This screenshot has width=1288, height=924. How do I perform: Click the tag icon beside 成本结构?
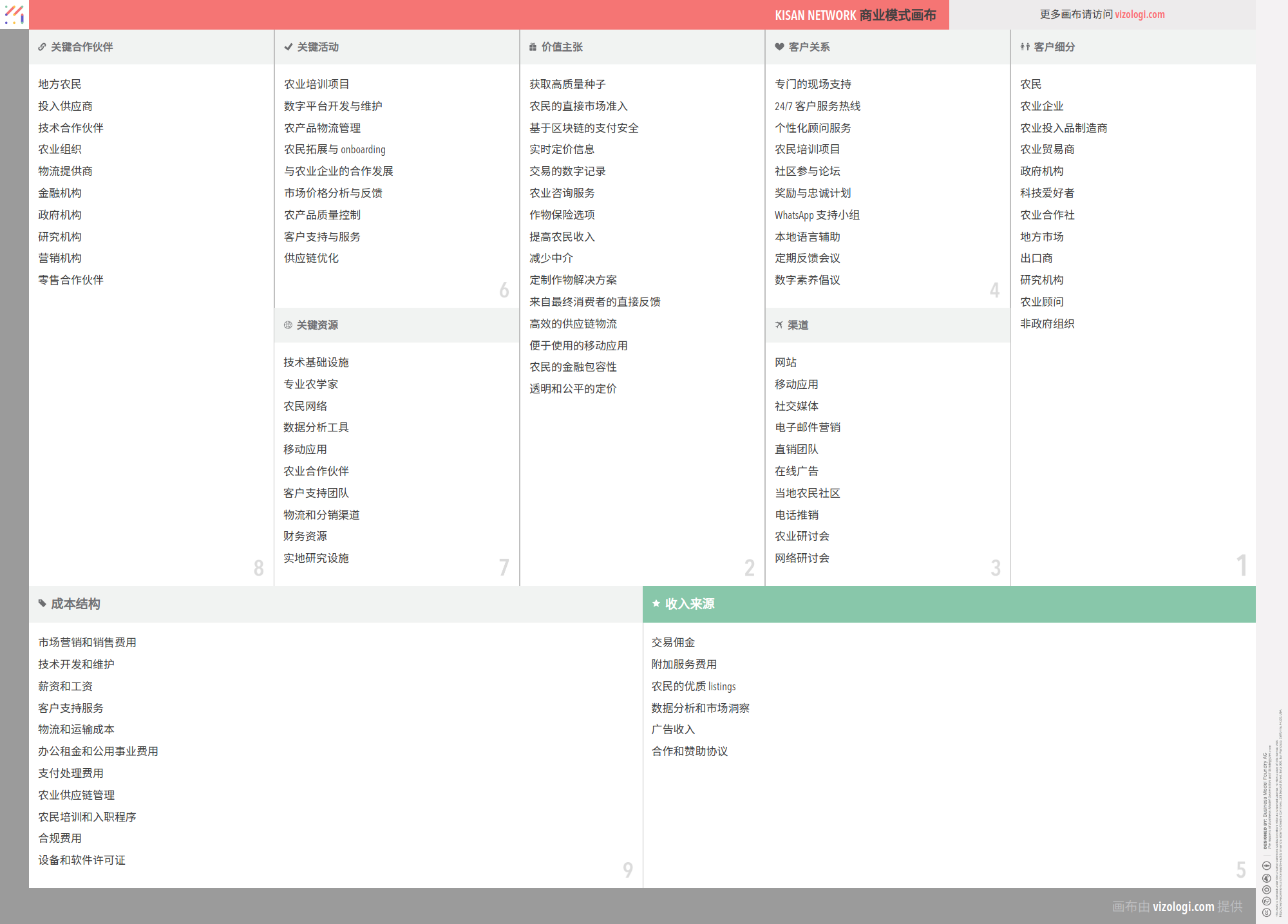click(x=42, y=604)
